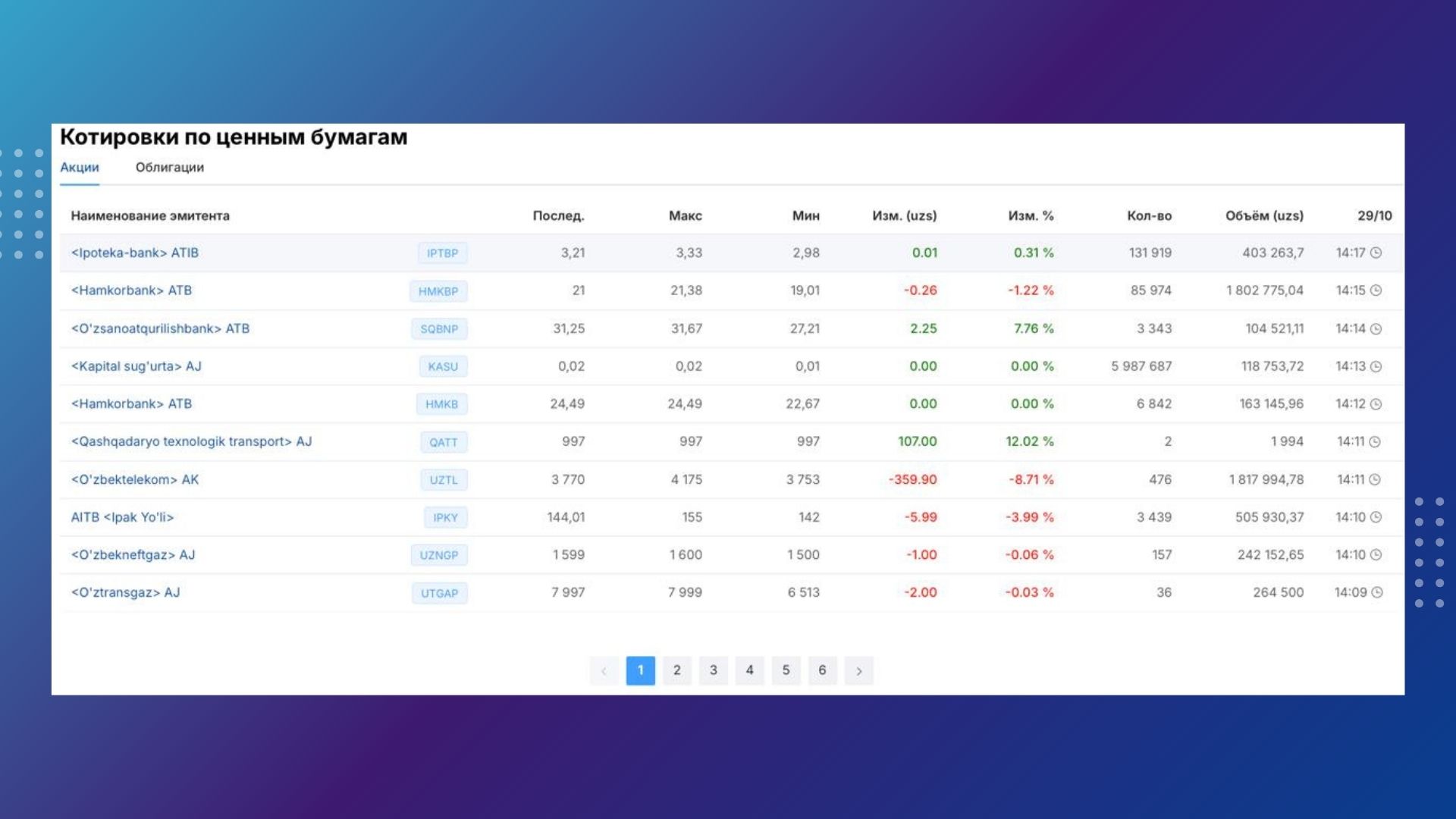This screenshot has height=819, width=1456.
Task: Open <Hamkorbank> ATB in the HMKB row
Action: coord(131,403)
